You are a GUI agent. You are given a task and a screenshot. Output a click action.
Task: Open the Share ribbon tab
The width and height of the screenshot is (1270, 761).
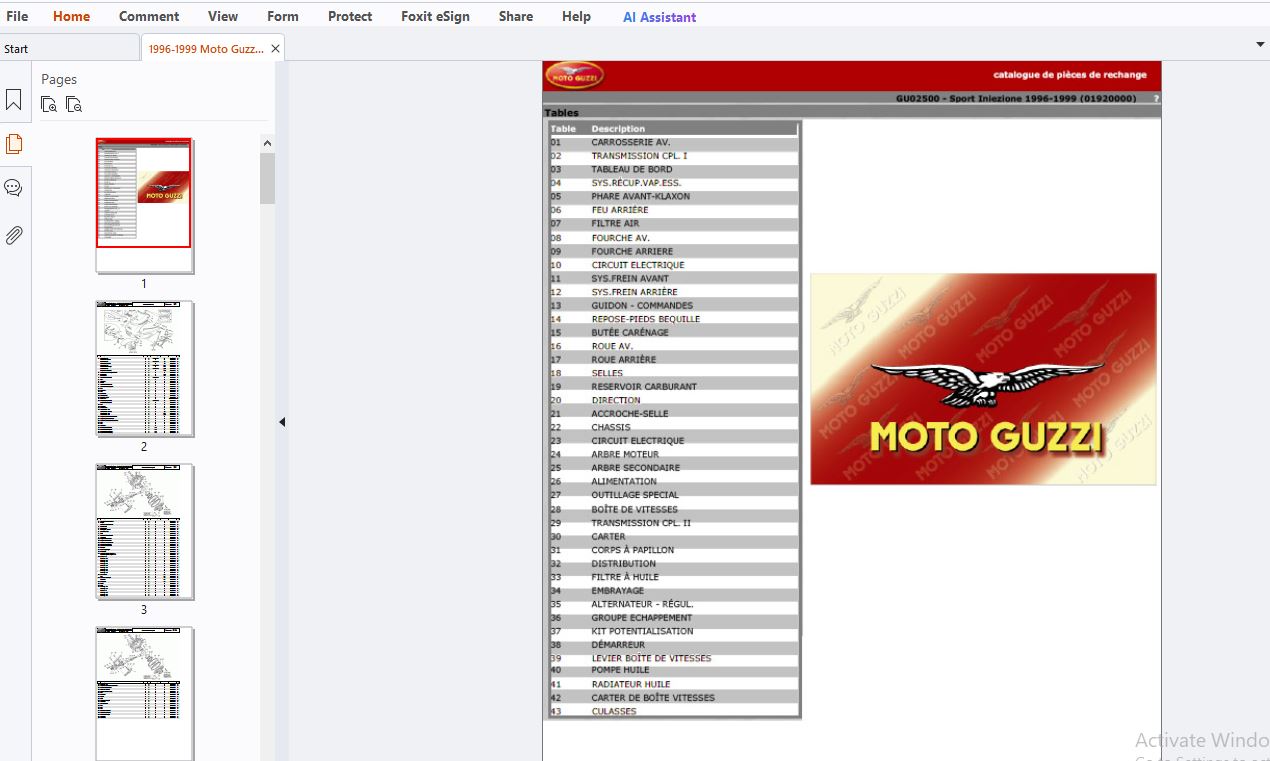pos(516,16)
